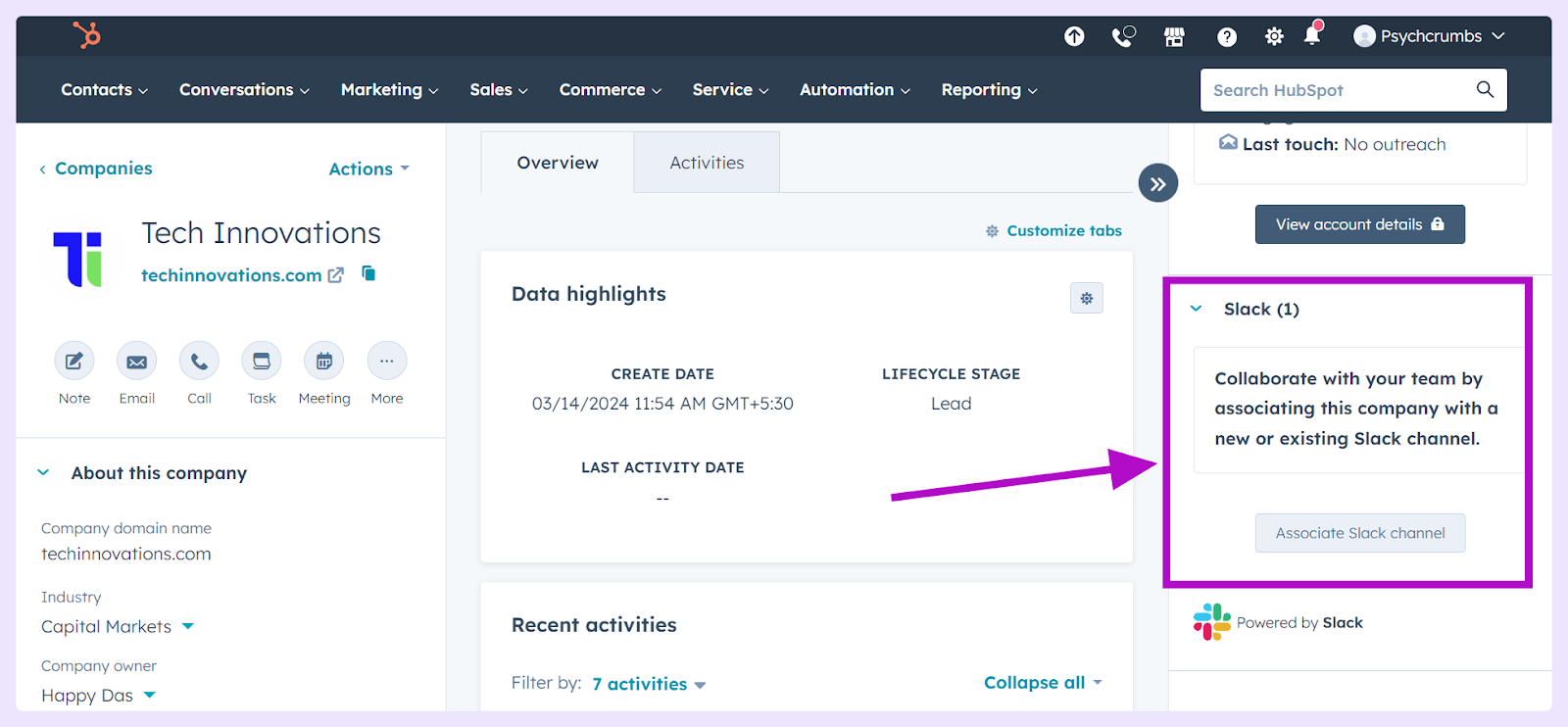
Task: Collapse the Slack (1) section
Action: (x=1196, y=309)
